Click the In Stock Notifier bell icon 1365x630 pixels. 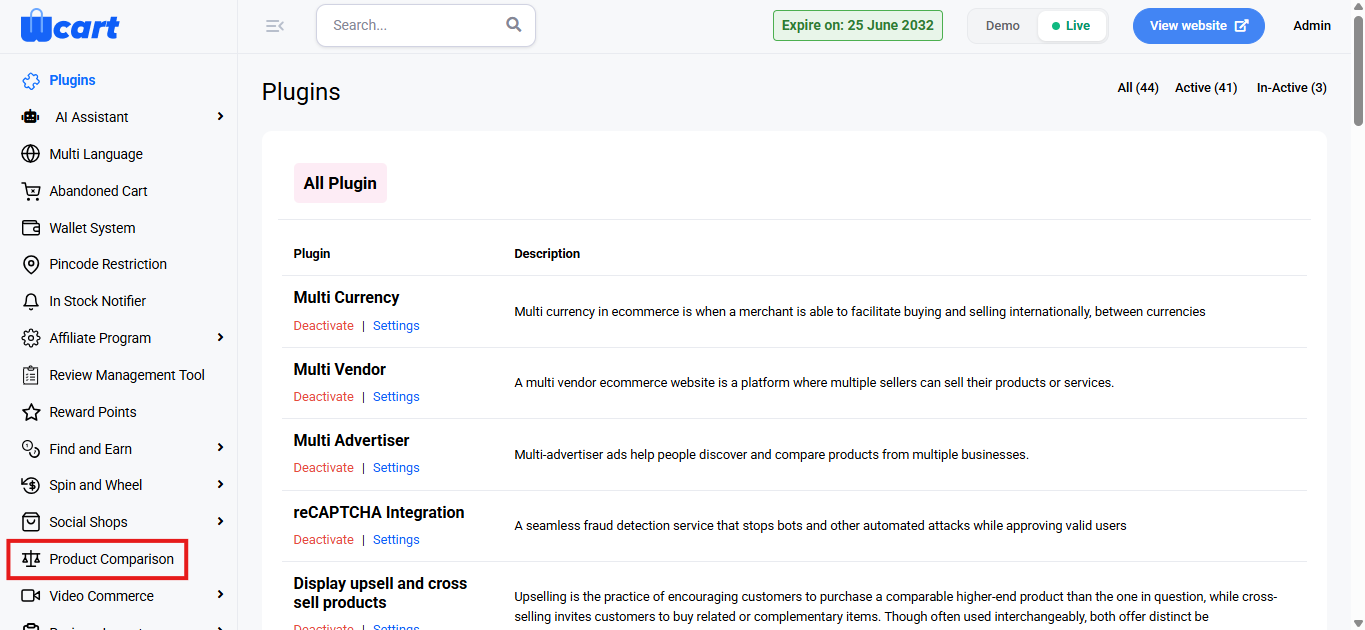tap(31, 301)
